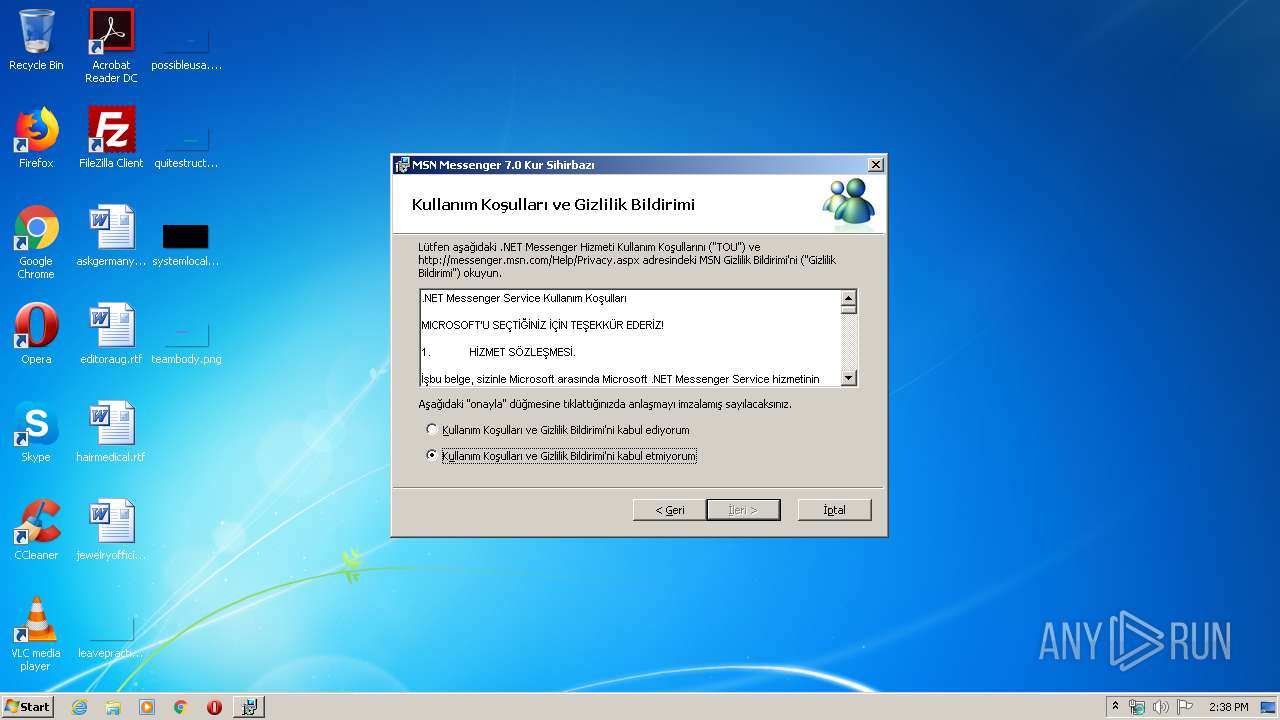Click the 'İptal' cancel button
1280x720 pixels.
click(x=834, y=510)
